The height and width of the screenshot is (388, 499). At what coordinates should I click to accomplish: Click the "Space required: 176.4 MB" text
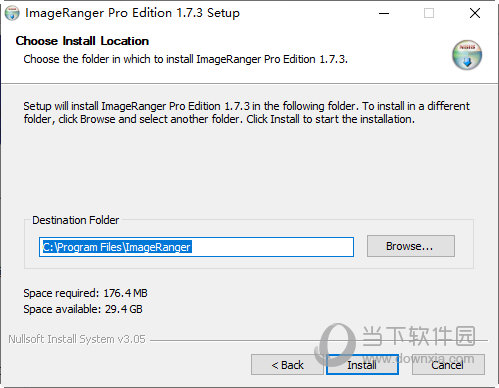coord(85,293)
